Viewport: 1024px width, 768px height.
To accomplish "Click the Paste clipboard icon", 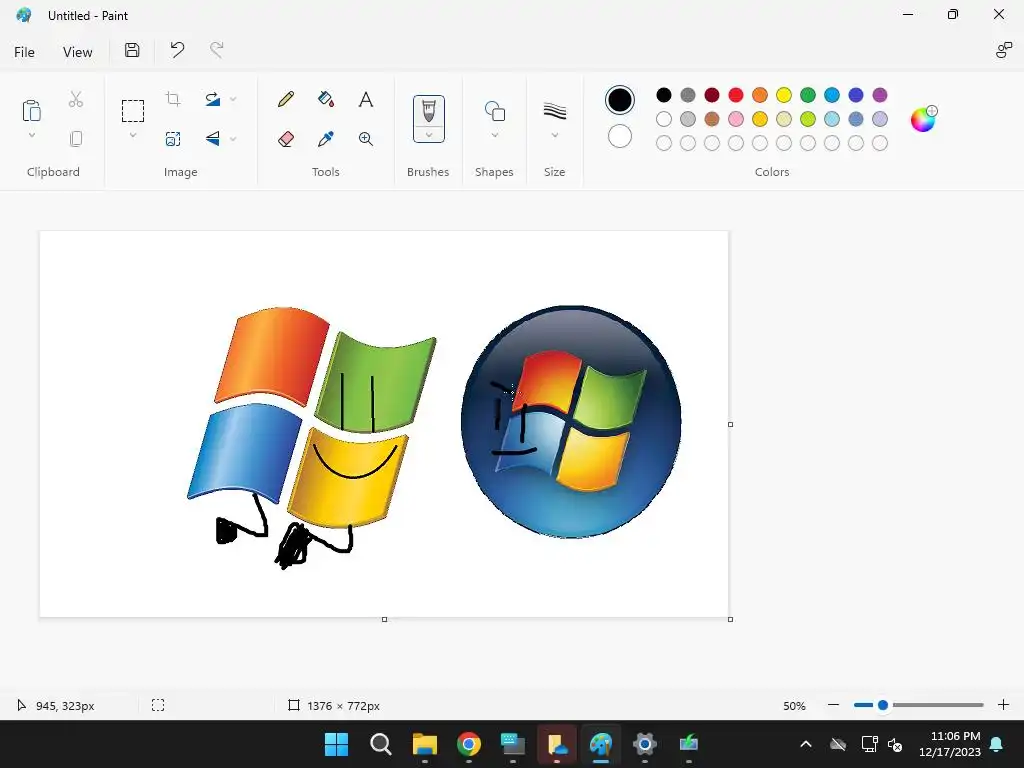I will [31, 111].
